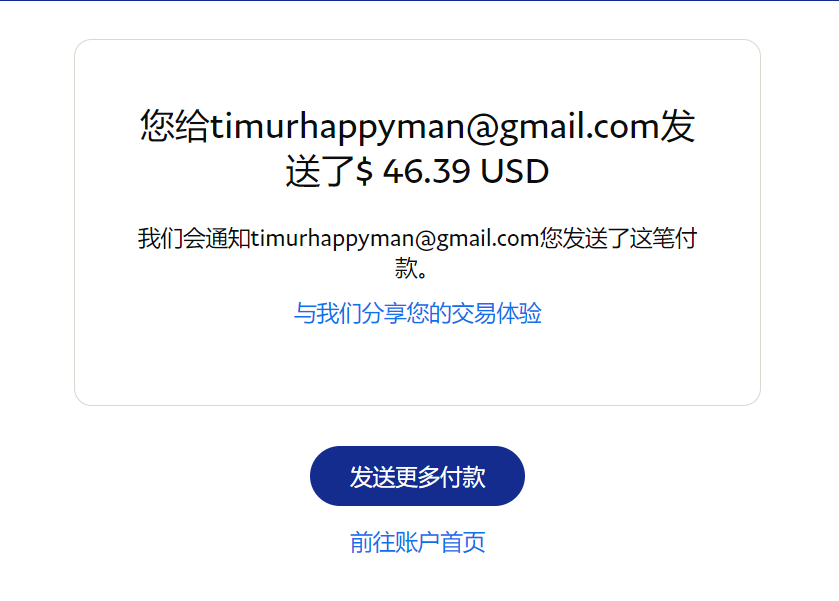839x601 pixels.
Task: Click the $ 46.39 USD amount text
Action: (x=453, y=171)
